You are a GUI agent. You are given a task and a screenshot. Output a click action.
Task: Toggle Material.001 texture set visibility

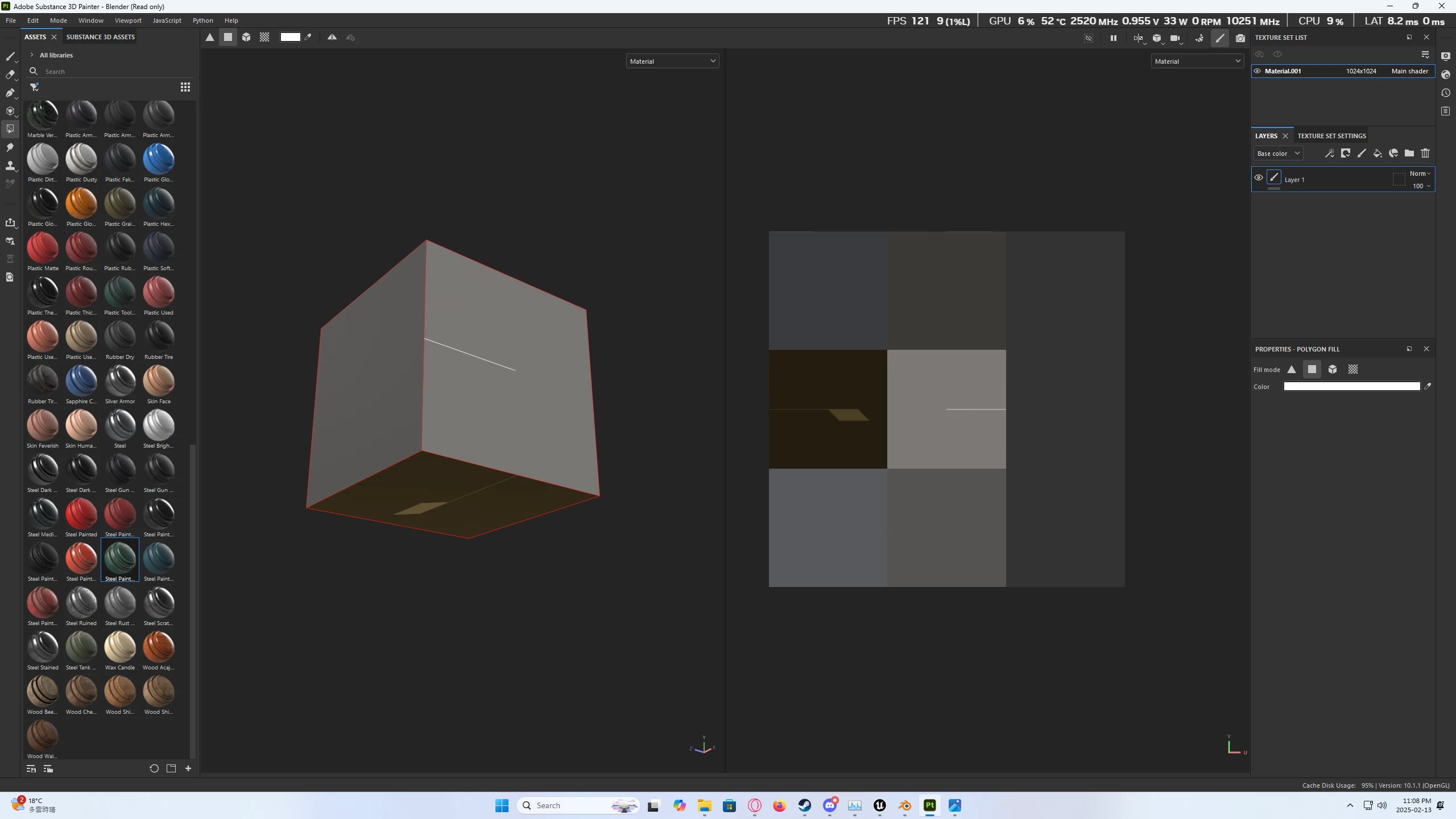click(1258, 71)
